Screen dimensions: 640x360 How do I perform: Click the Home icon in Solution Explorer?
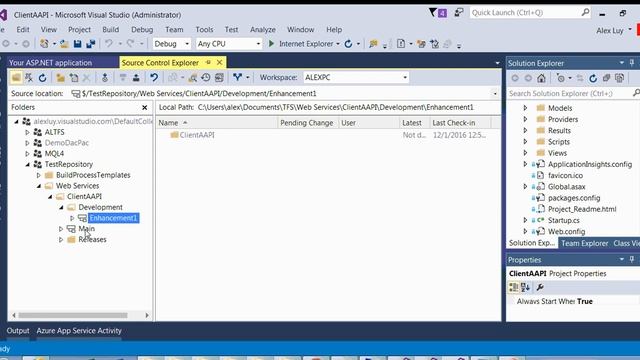(541, 78)
